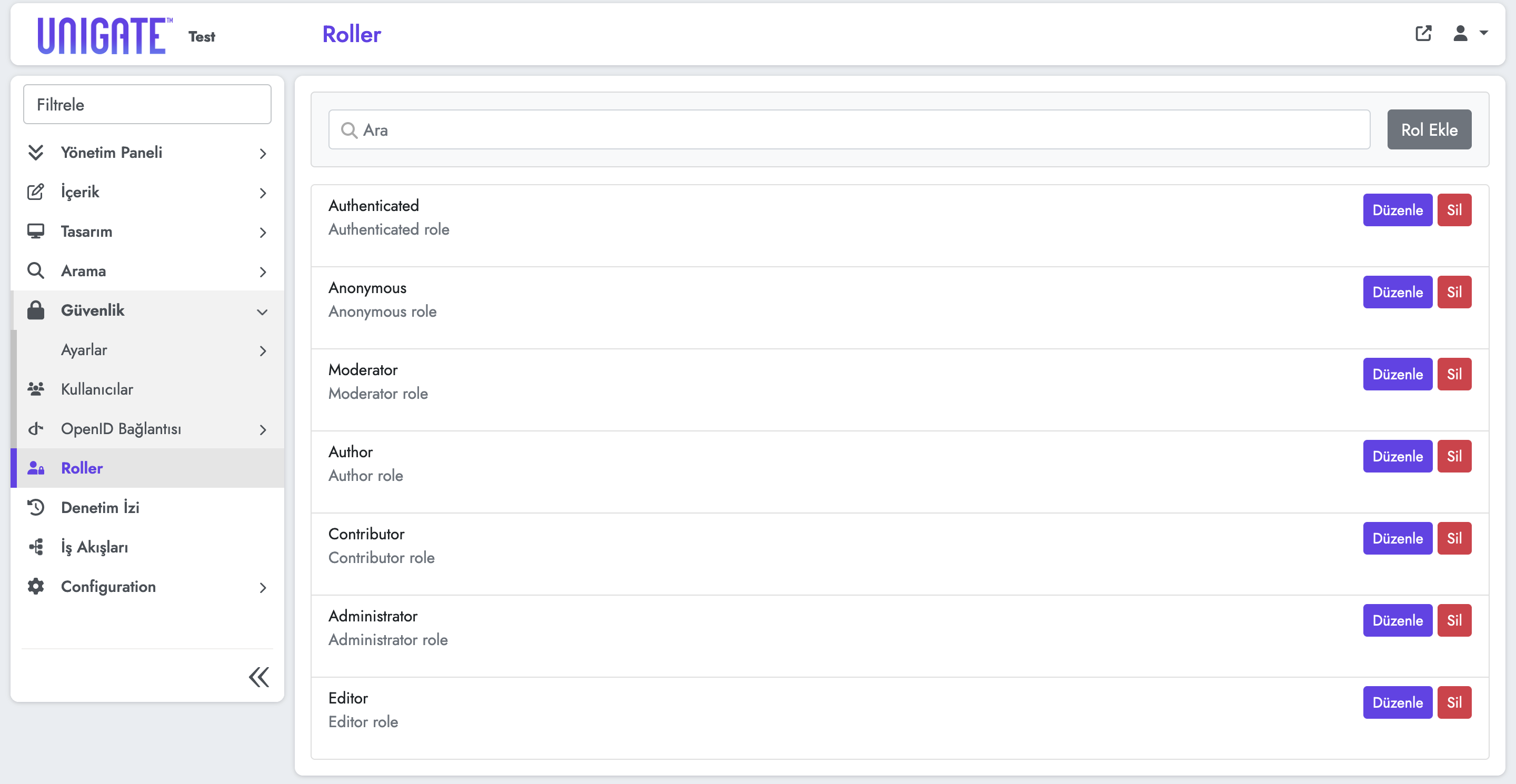Image resolution: width=1516 pixels, height=784 pixels.
Task: Click the Roller page heading
Action: [351, 35]
